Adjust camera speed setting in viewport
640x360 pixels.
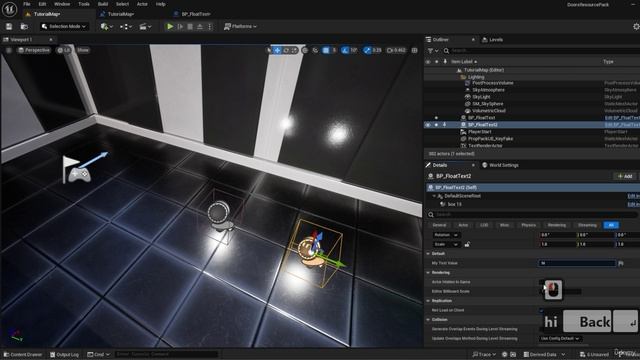click(x=396, y=50)
